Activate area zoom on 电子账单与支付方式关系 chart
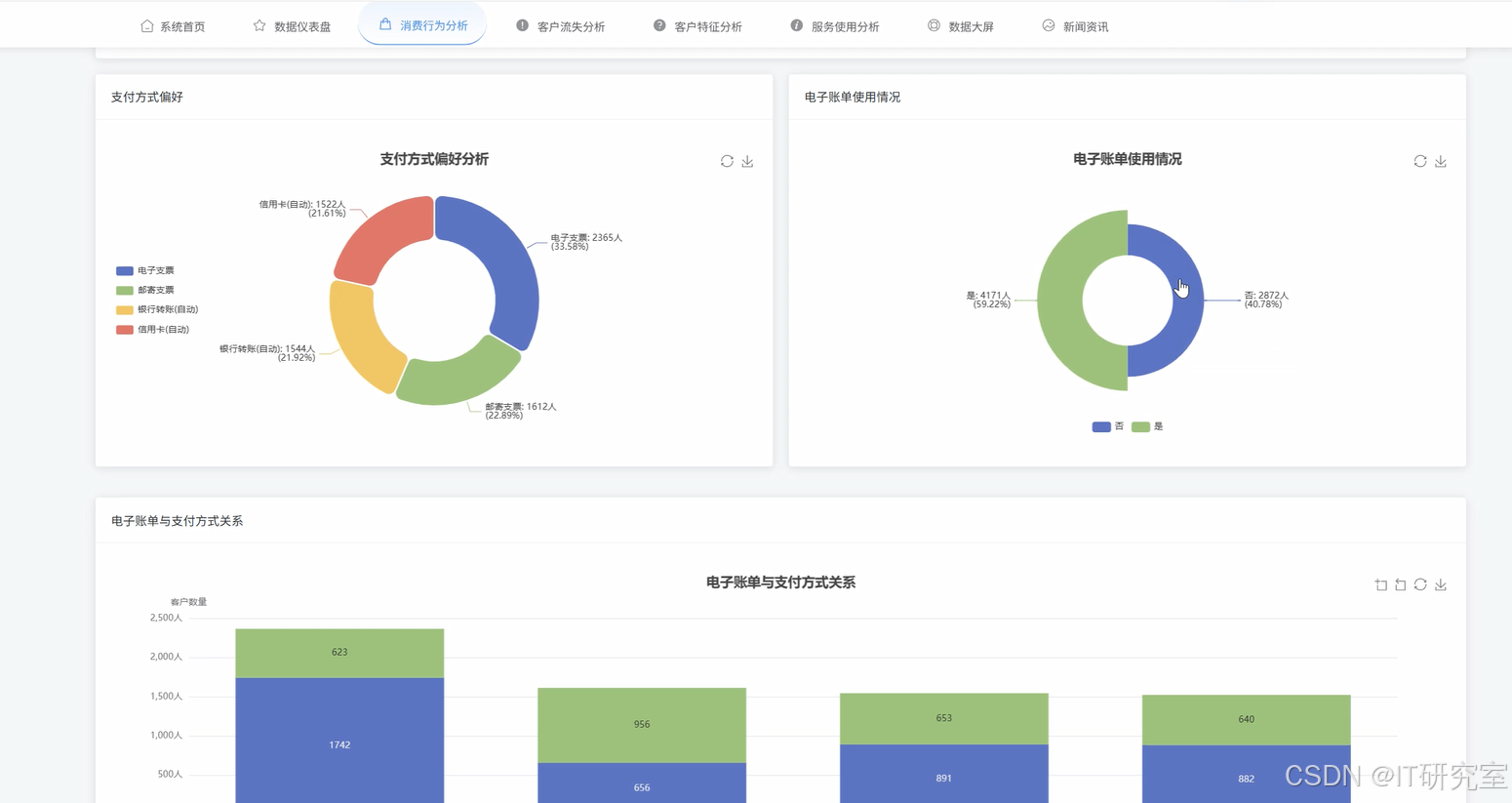 [1381, 584]
